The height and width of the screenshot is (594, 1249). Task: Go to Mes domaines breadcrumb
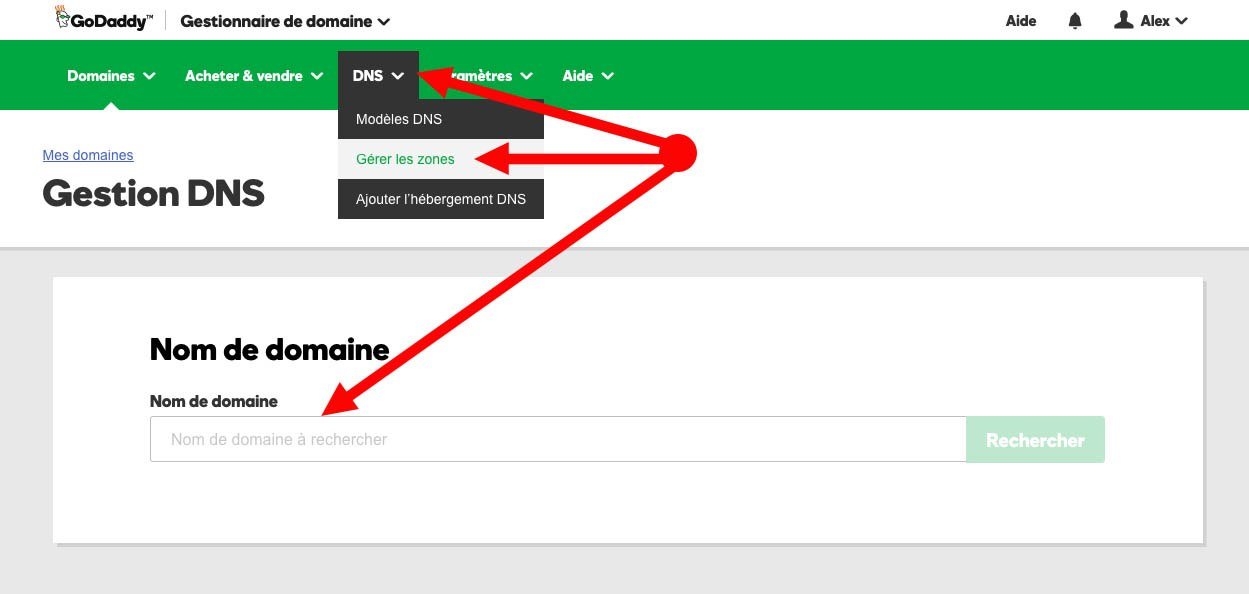point(88,155)
